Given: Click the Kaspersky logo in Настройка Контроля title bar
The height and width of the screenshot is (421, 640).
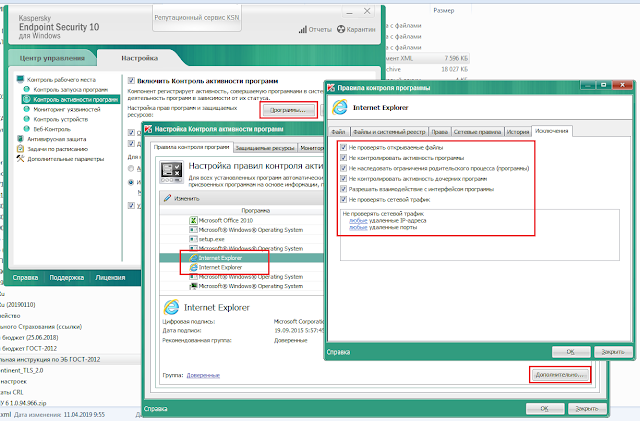Looking at the screenshot, I should tap(148, 129).
